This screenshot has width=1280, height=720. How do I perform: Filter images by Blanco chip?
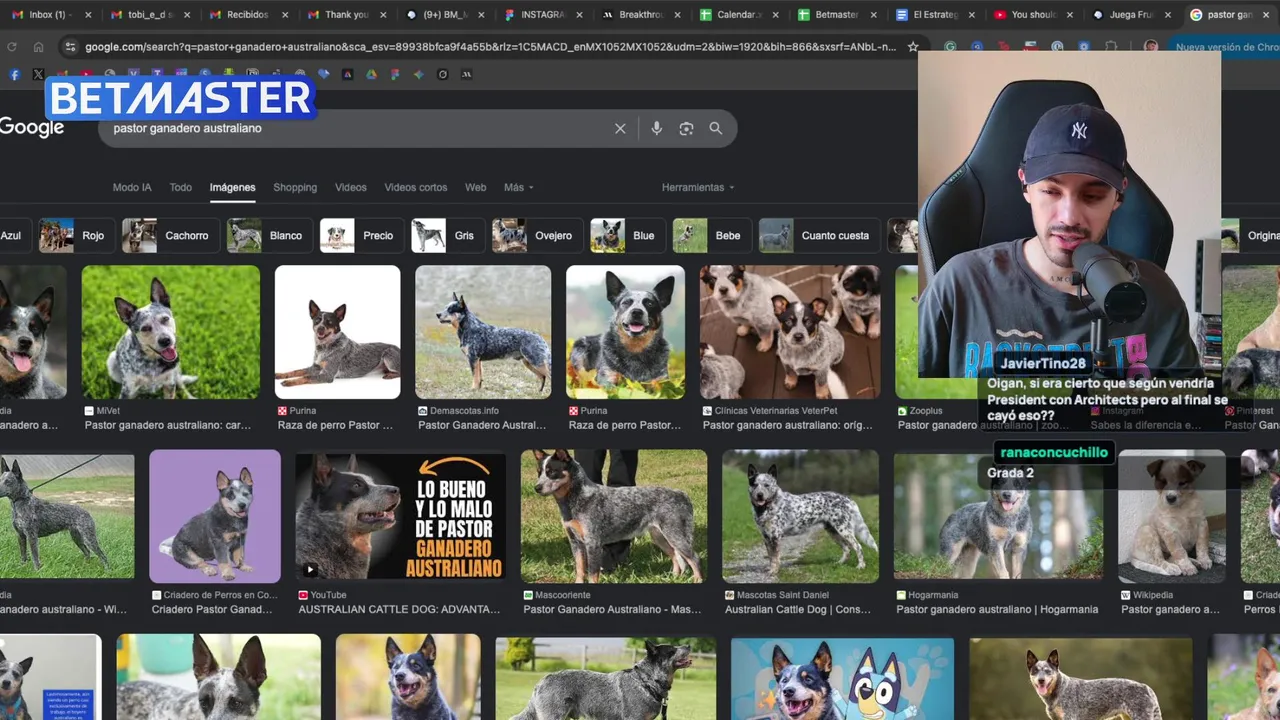268,236
